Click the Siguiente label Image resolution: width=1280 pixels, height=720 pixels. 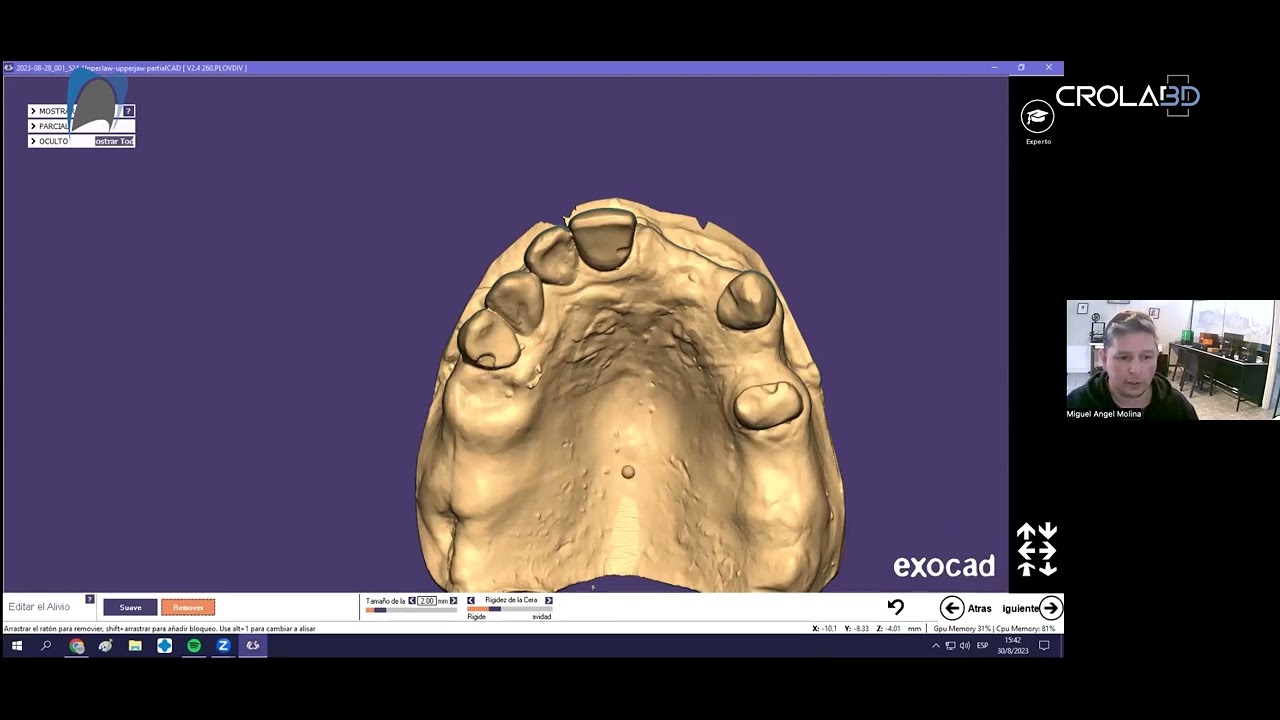[x=1020, y=608]
